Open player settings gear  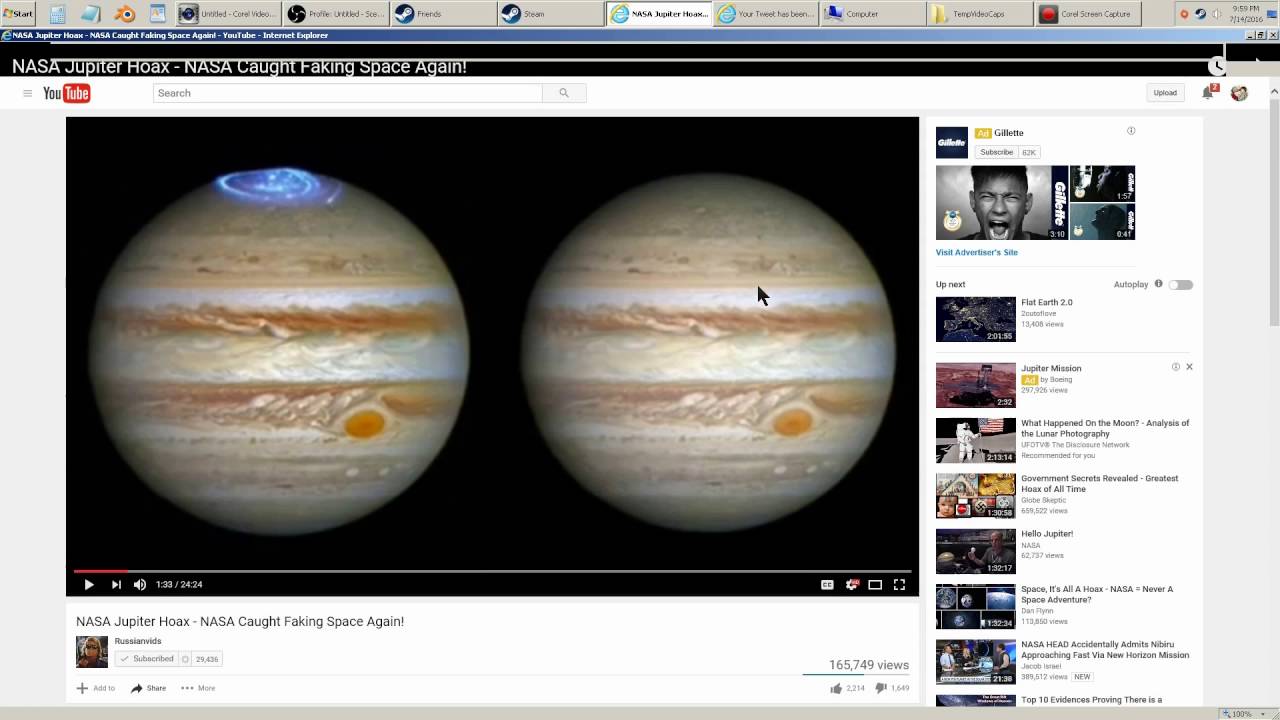click(x=852, y=585)
